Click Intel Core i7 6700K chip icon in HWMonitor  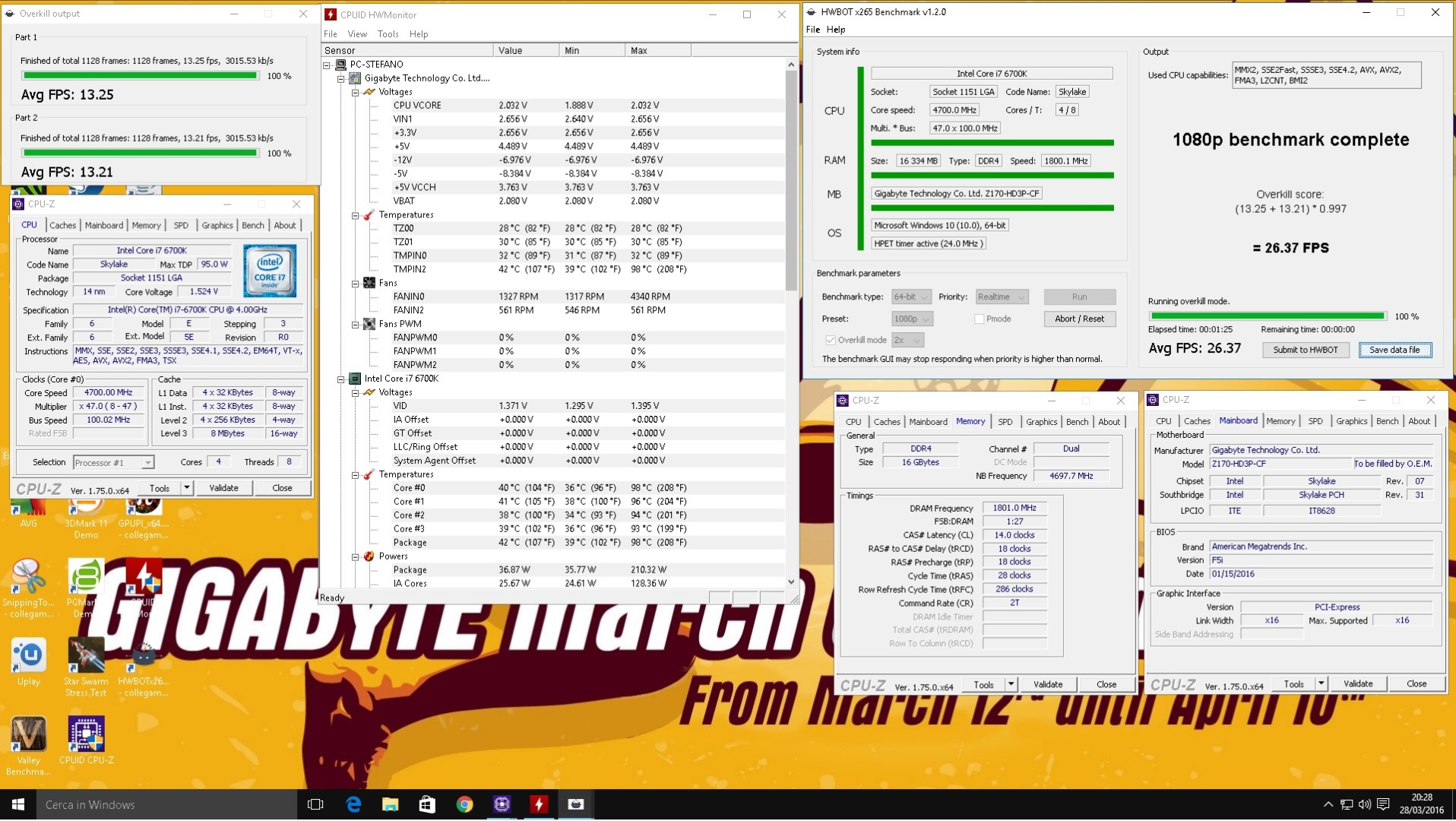pyautogui.click(x=355, y=379)
